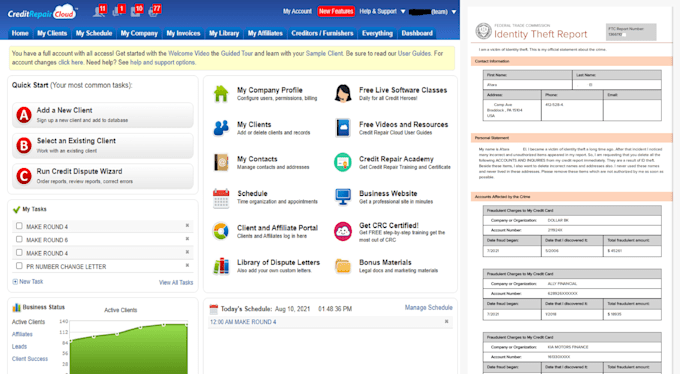
Task: Open the Sample Client link
Action: point(324,53)
